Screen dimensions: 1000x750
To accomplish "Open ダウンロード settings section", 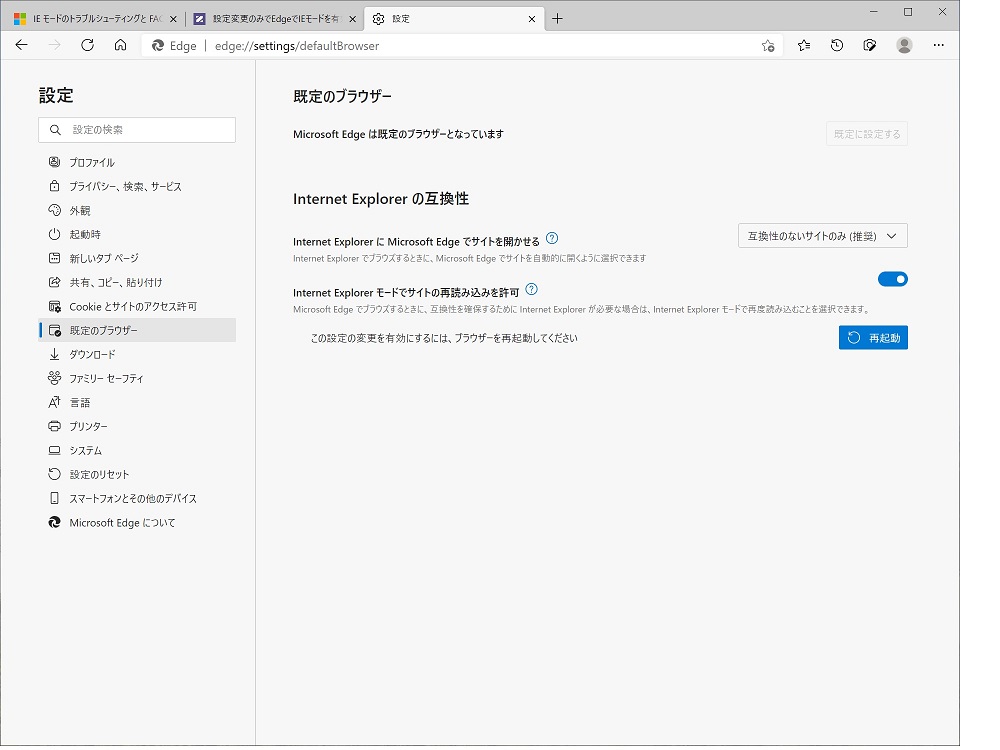I will pos(136,355).
